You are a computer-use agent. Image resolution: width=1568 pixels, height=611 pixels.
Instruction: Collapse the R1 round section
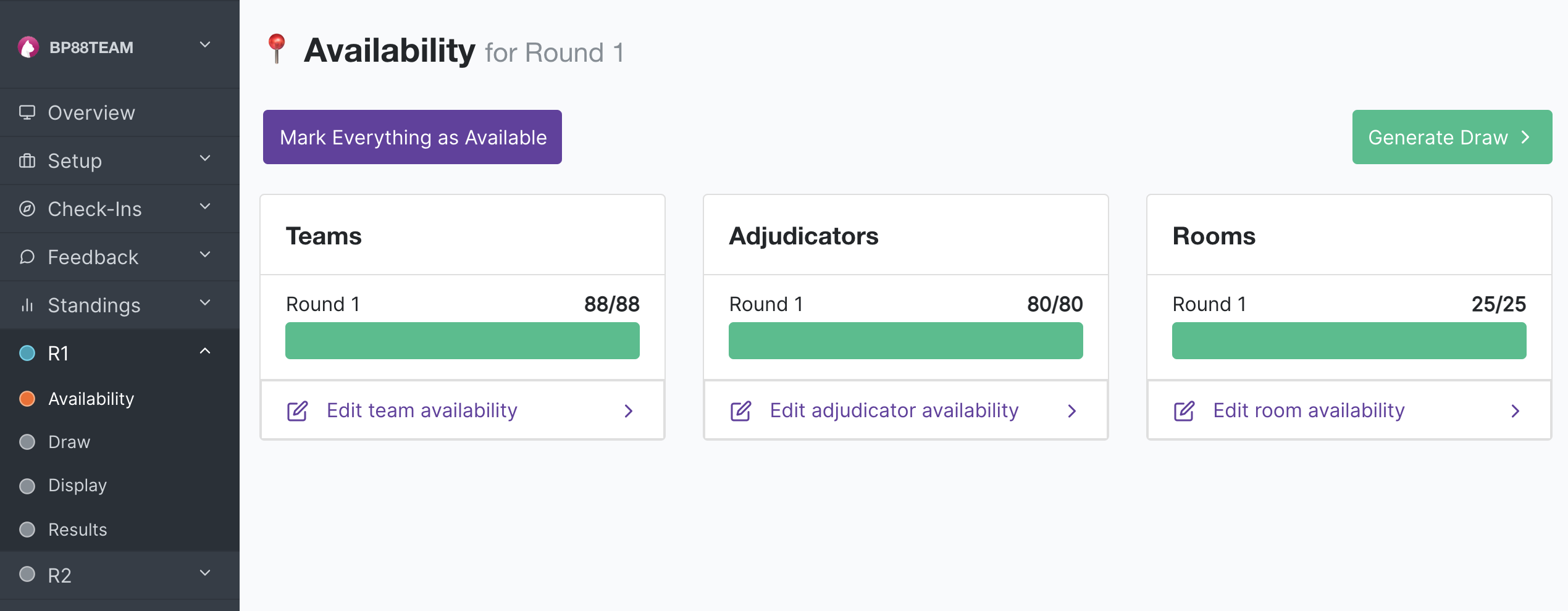click(205, 351)
